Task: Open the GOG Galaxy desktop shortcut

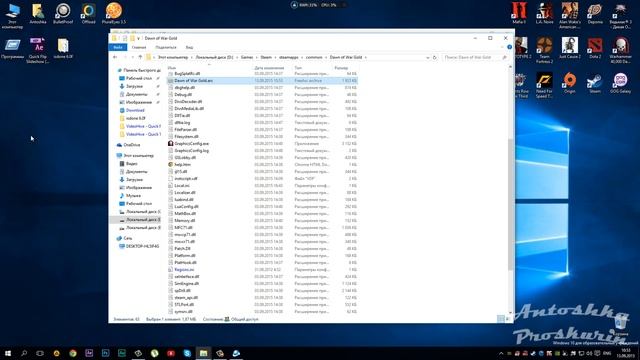Action: 620,83
